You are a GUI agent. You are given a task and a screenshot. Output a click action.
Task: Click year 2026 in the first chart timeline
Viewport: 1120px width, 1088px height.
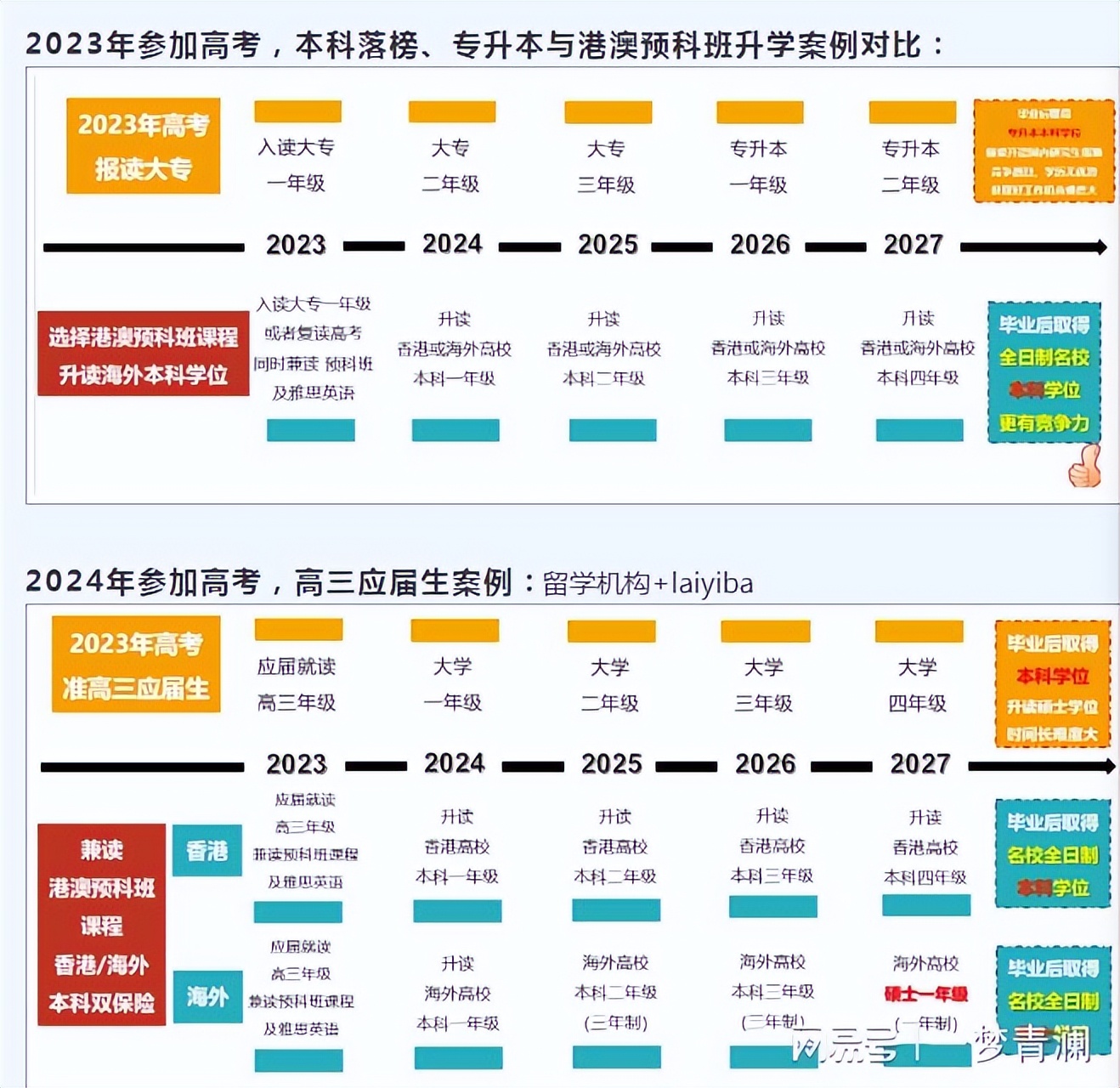point(760,245)
